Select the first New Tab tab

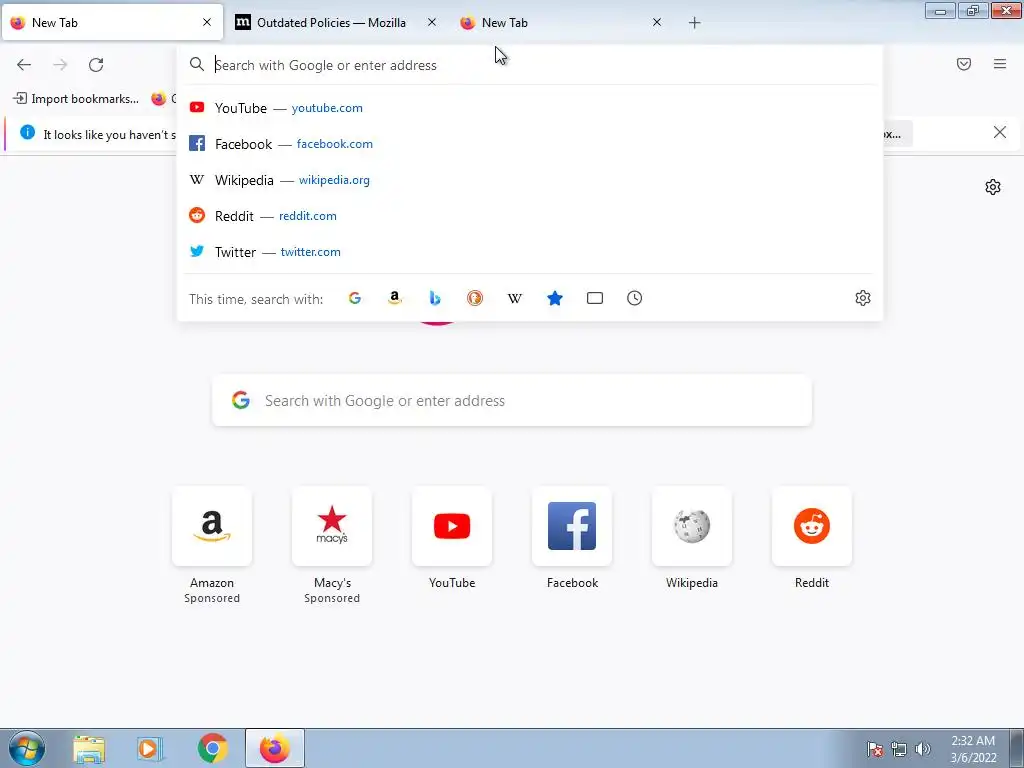coord(112,23)
